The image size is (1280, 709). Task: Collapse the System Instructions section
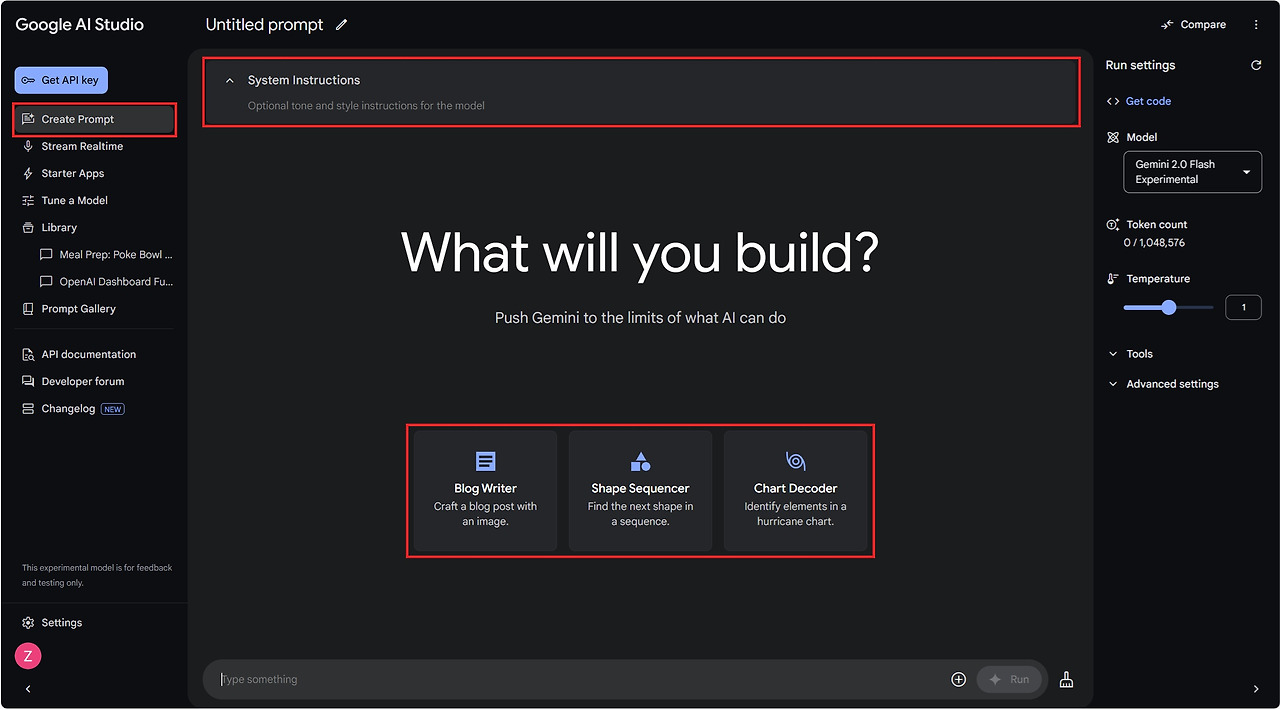coord(229,80)
